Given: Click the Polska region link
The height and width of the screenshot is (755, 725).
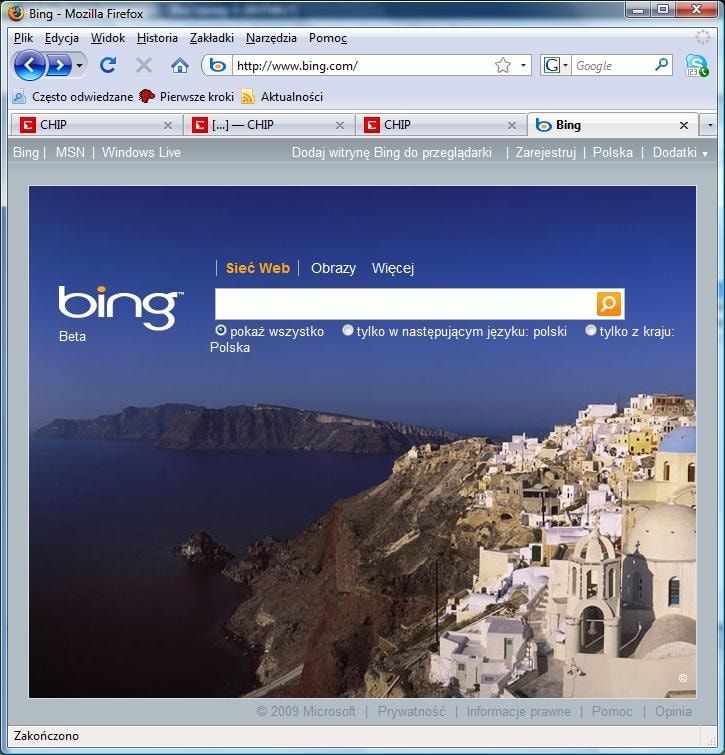Looking at the screenshot, I should click(x=612, y=153).
